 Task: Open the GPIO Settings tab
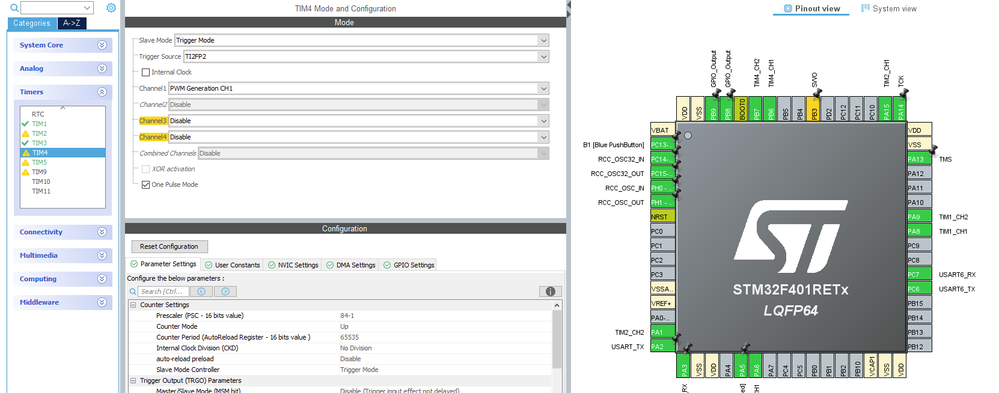[x=409, y=265]
